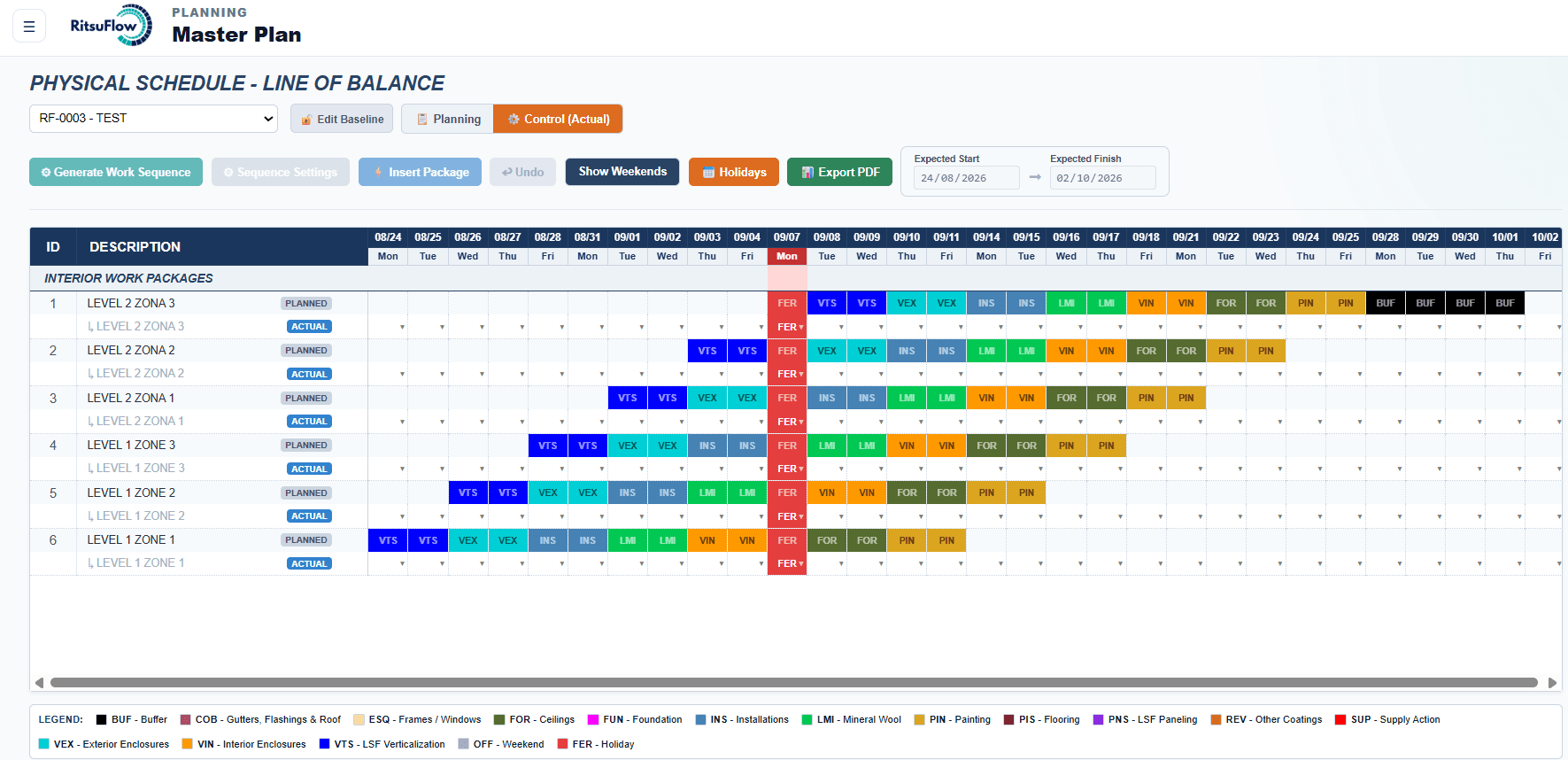Edit the Expected Finish date field
This screenshot has width=1568, height=760.
point(1102,178)
